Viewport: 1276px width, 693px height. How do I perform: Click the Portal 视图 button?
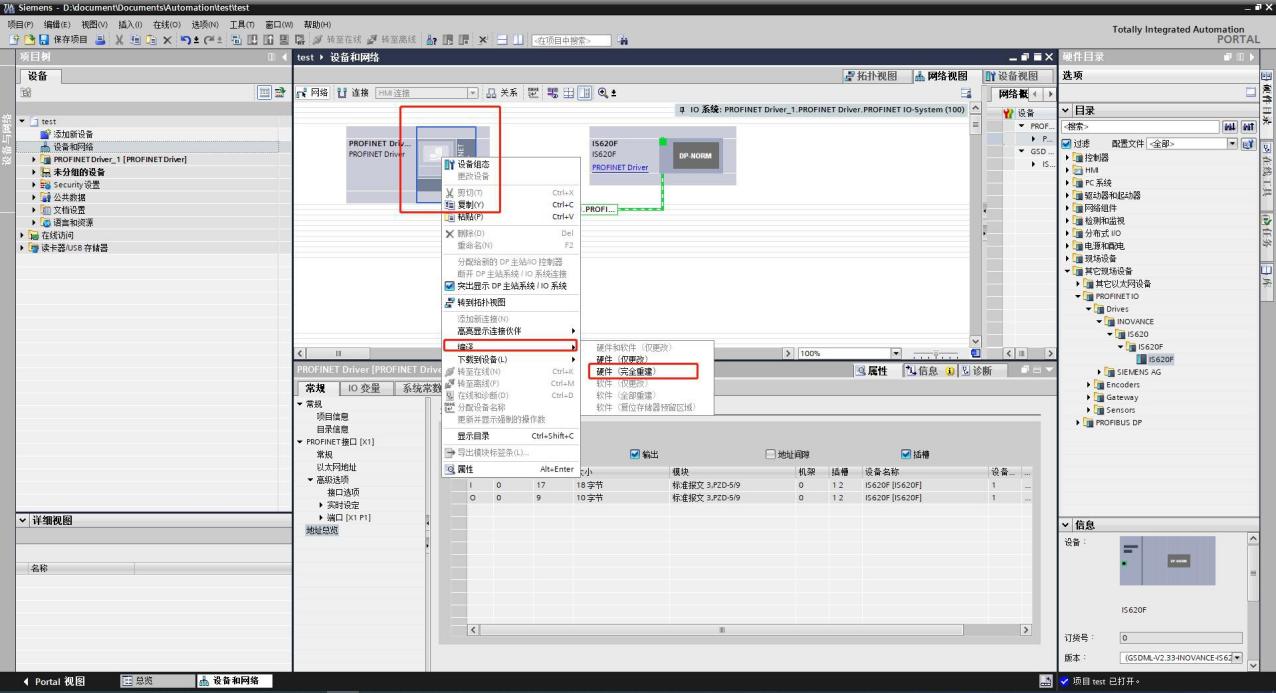[x=54, y=682]
